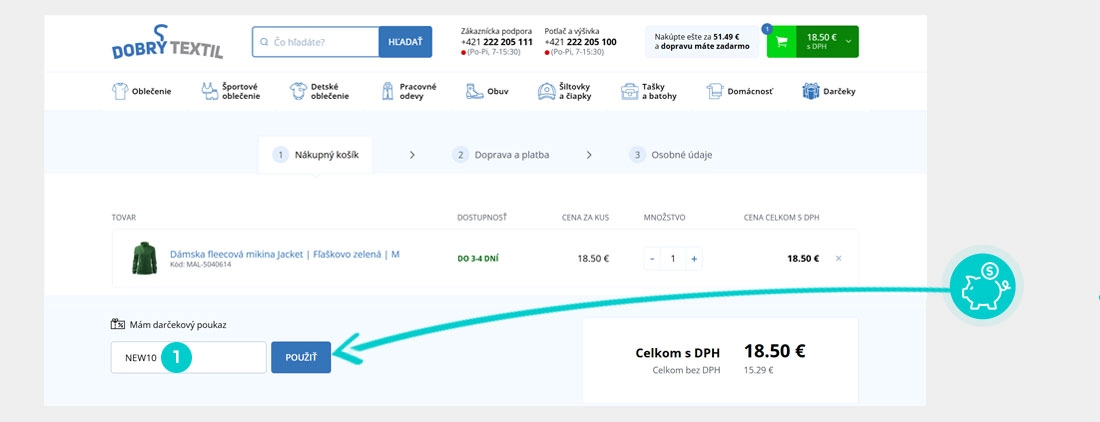Screen dimensions: 1100x422
Task: Open the Detské oblečenie category
Action: [330, 91]
